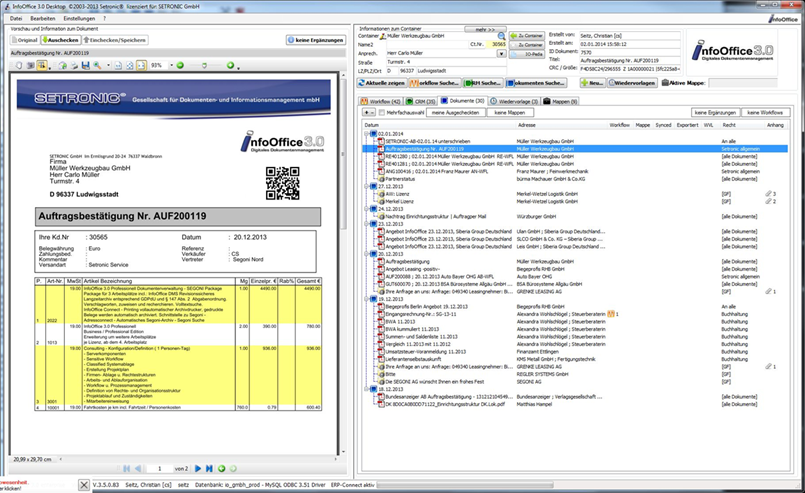Click the Original button

tap(25, 40)
